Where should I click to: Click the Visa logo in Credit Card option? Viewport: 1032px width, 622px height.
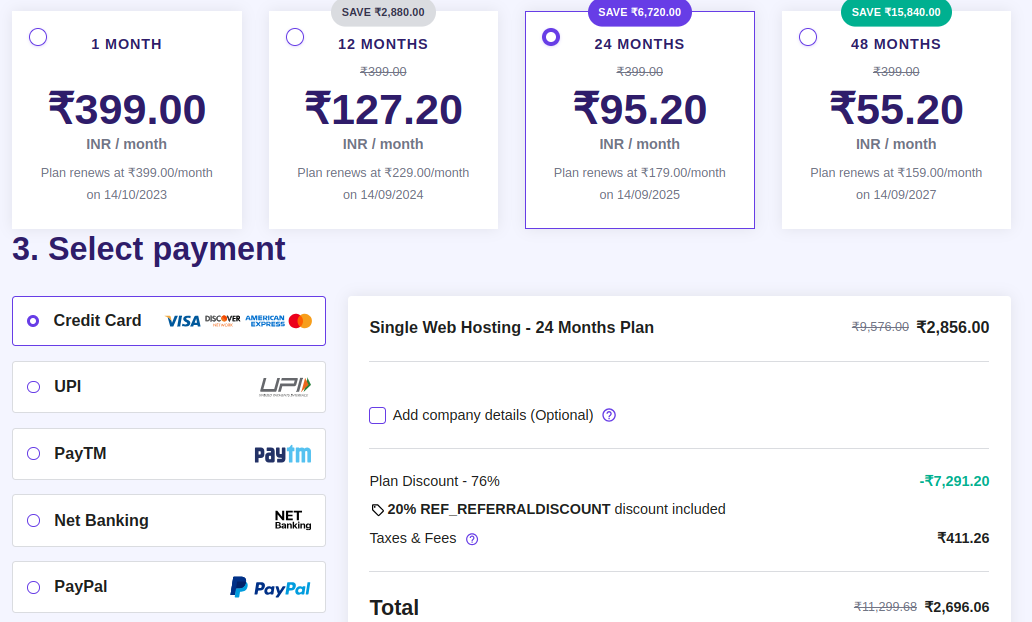coord(183,321)
